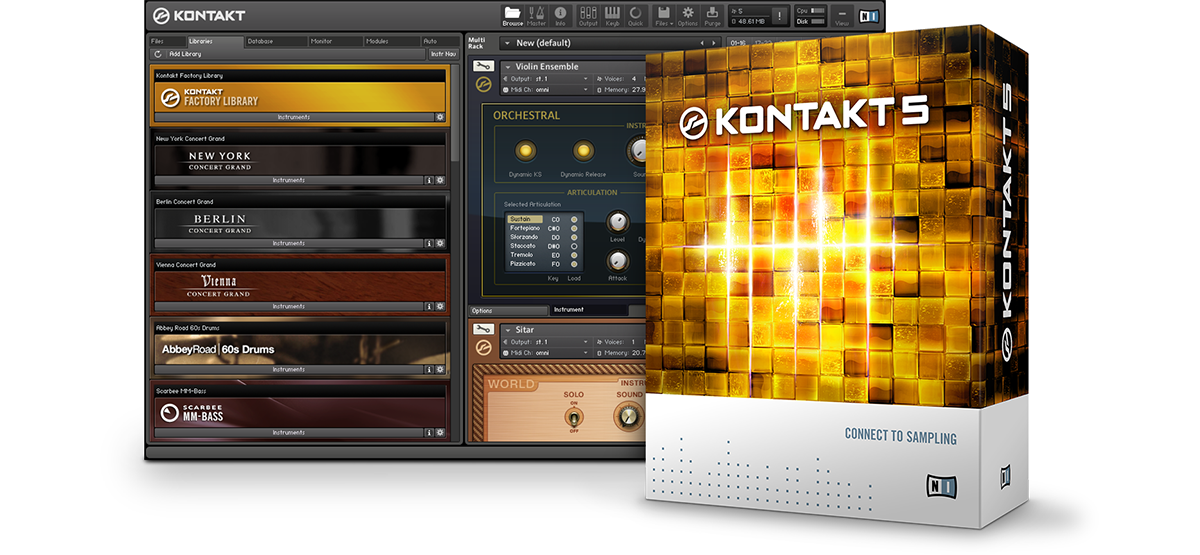Open the Options gear in toolbar

[688, 16]
